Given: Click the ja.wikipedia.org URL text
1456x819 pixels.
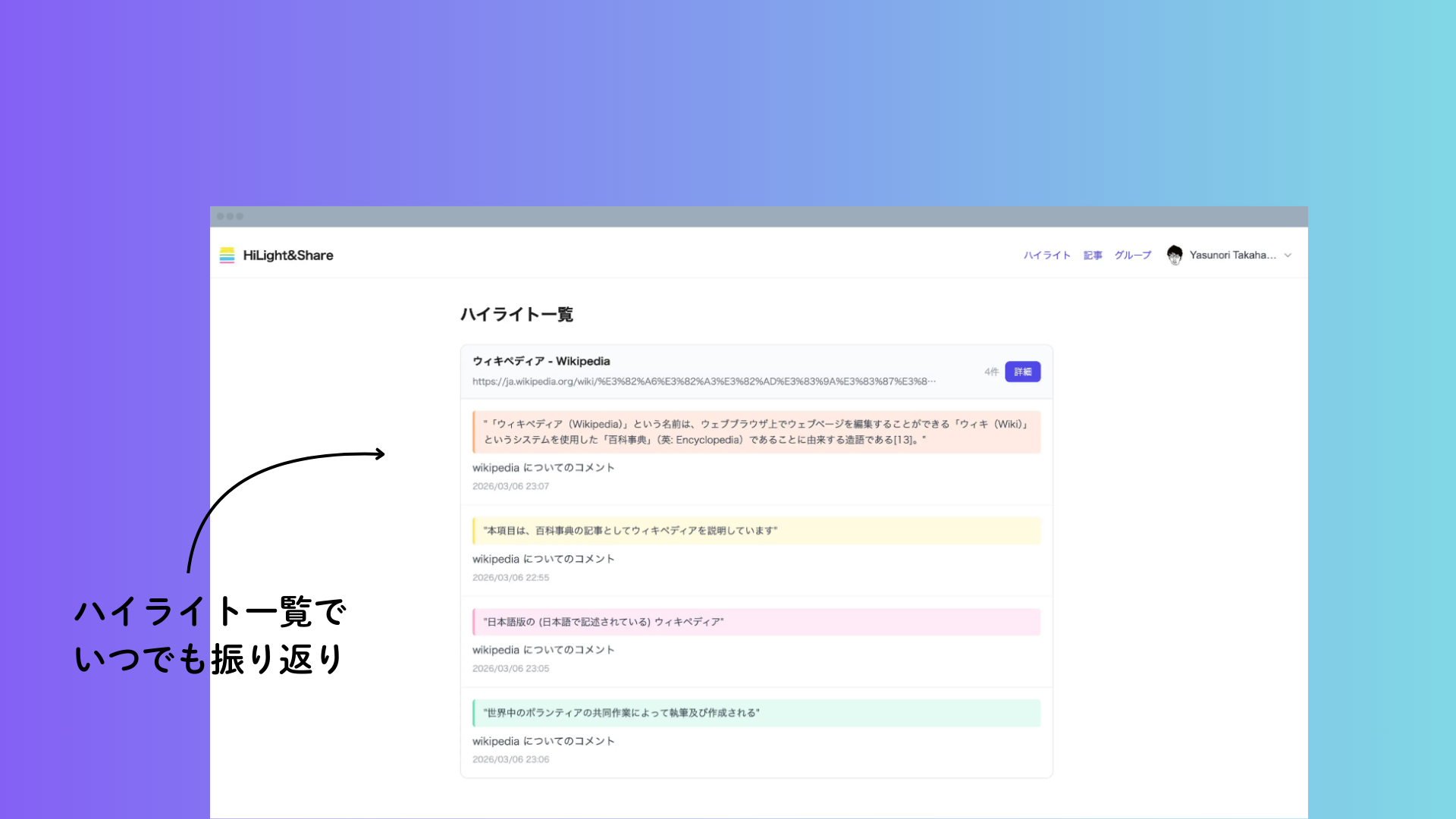Looking at the screenshot, I should (x=704, y=381).
